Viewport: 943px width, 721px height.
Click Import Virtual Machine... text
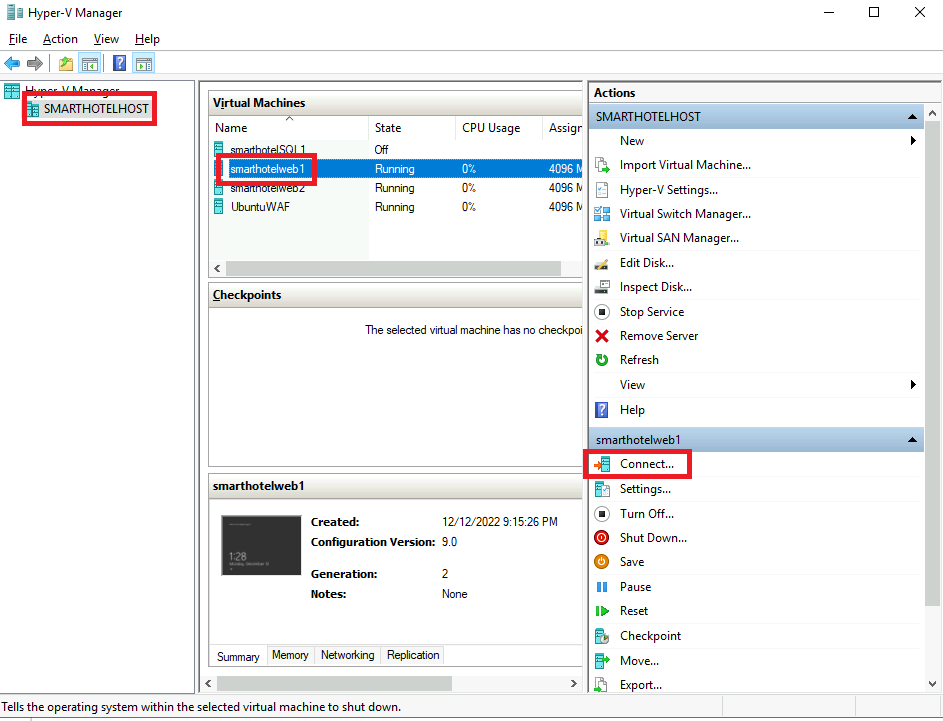tap(685, 165)
